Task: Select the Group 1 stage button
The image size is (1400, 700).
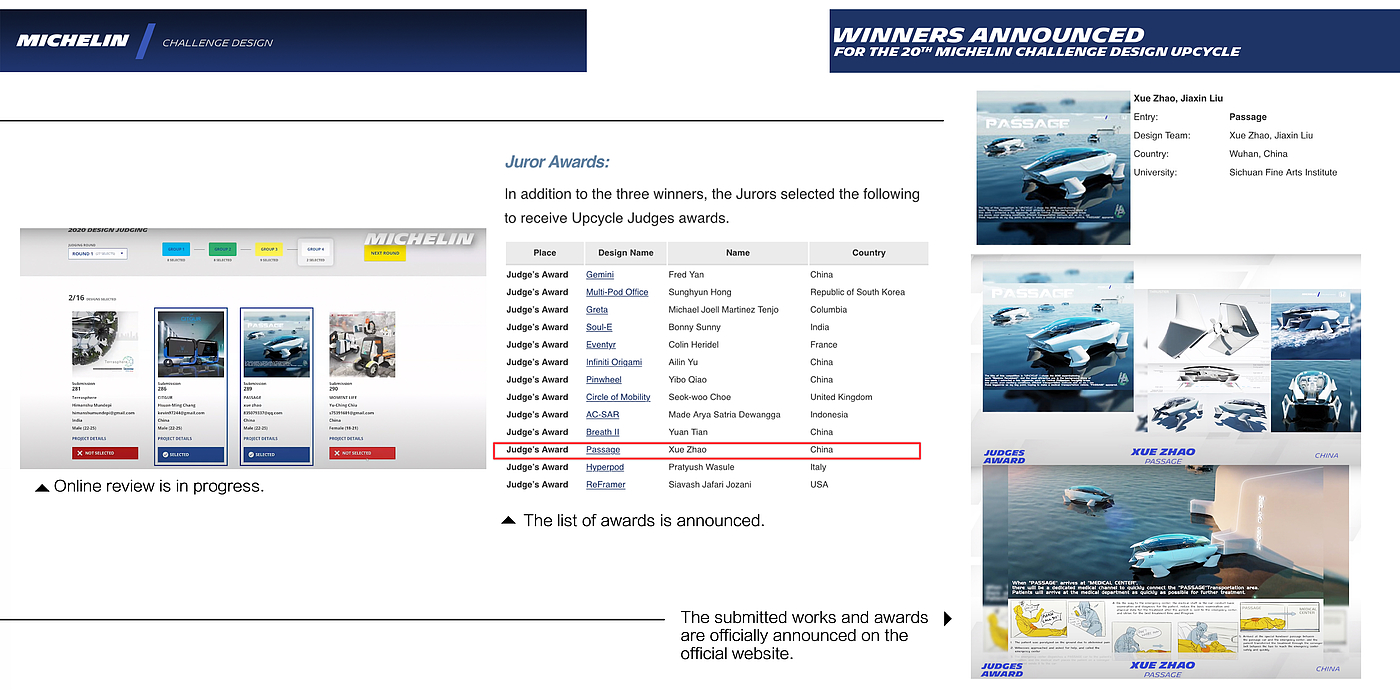Action: [x=176, y=249]
